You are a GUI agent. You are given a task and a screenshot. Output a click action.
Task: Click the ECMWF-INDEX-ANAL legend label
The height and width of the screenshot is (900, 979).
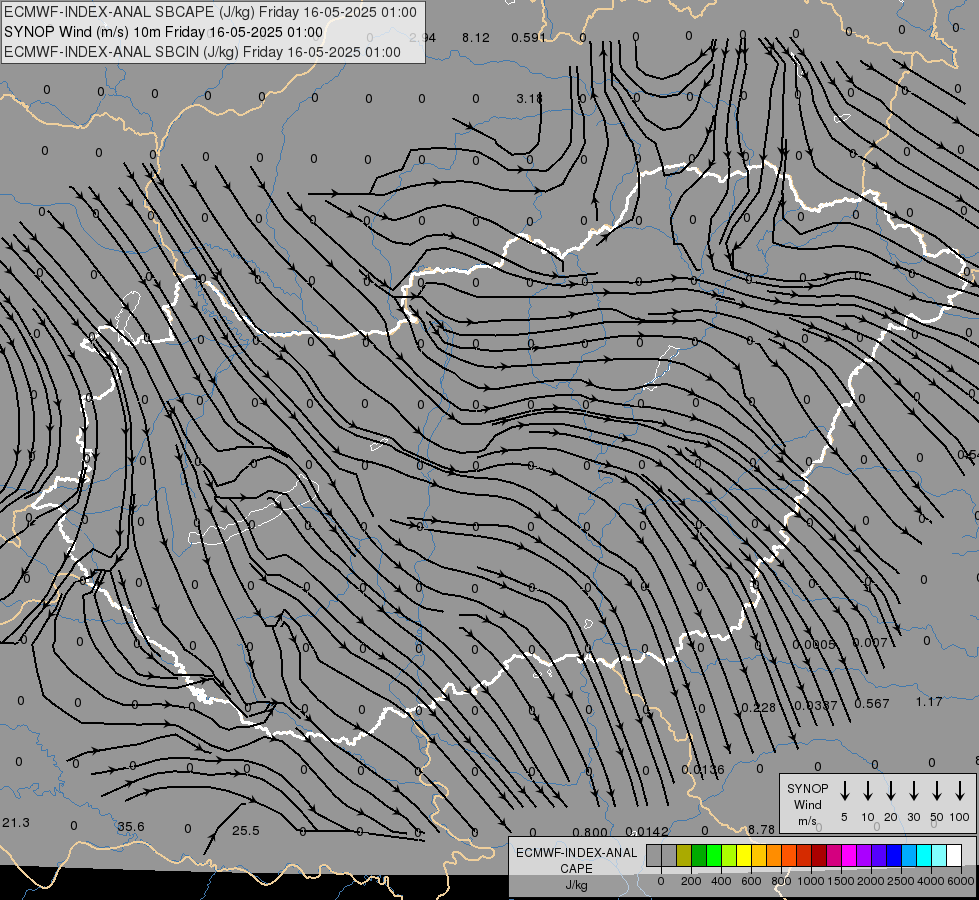tap(576, 853)
